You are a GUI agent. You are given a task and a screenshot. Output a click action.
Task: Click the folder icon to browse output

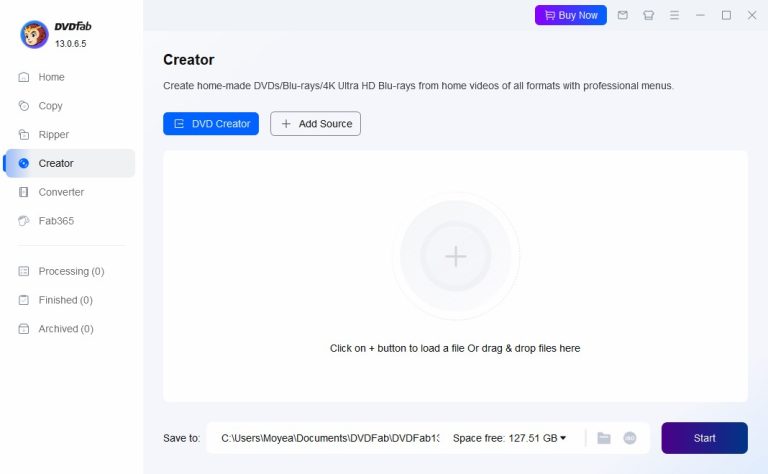(604, 438)
